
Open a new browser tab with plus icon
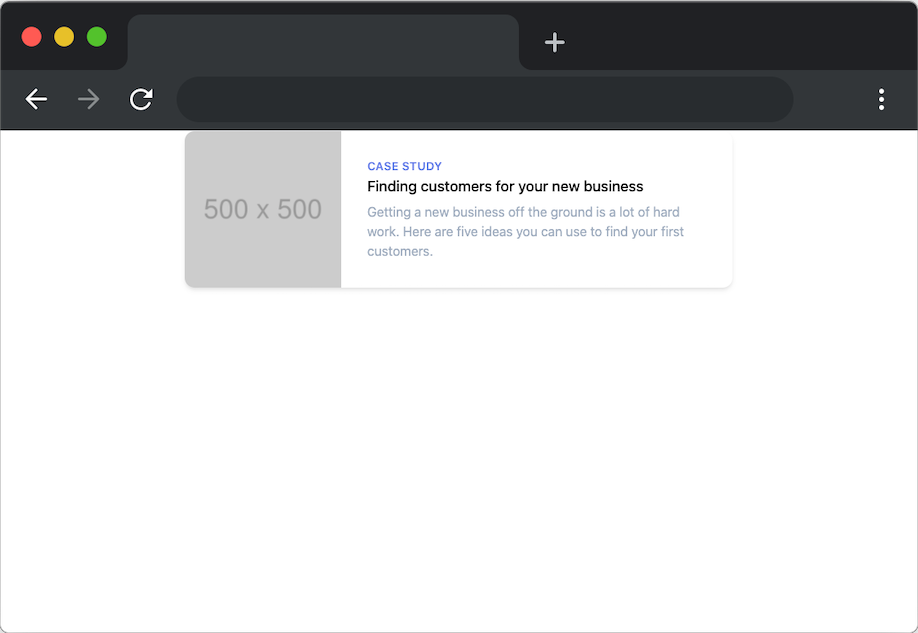pyautogui.click(x=554, y=42)
